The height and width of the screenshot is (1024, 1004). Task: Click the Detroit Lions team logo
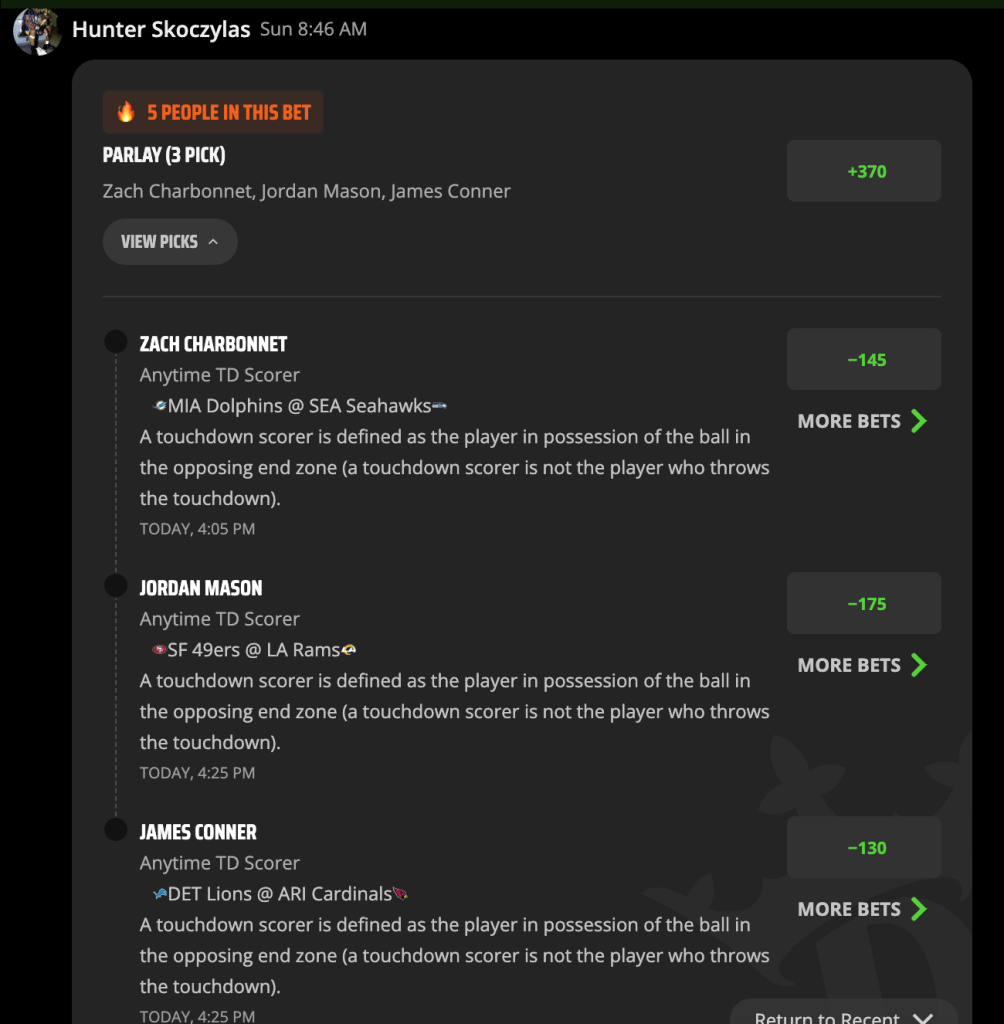pos(159,894)
